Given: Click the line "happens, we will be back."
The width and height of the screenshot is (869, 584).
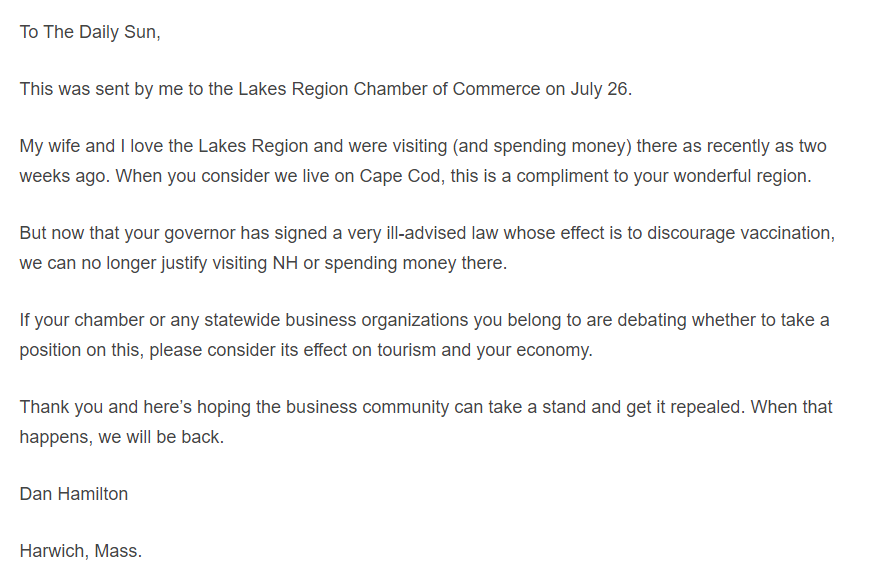Looking at the screenshot, I should point(121,437).
